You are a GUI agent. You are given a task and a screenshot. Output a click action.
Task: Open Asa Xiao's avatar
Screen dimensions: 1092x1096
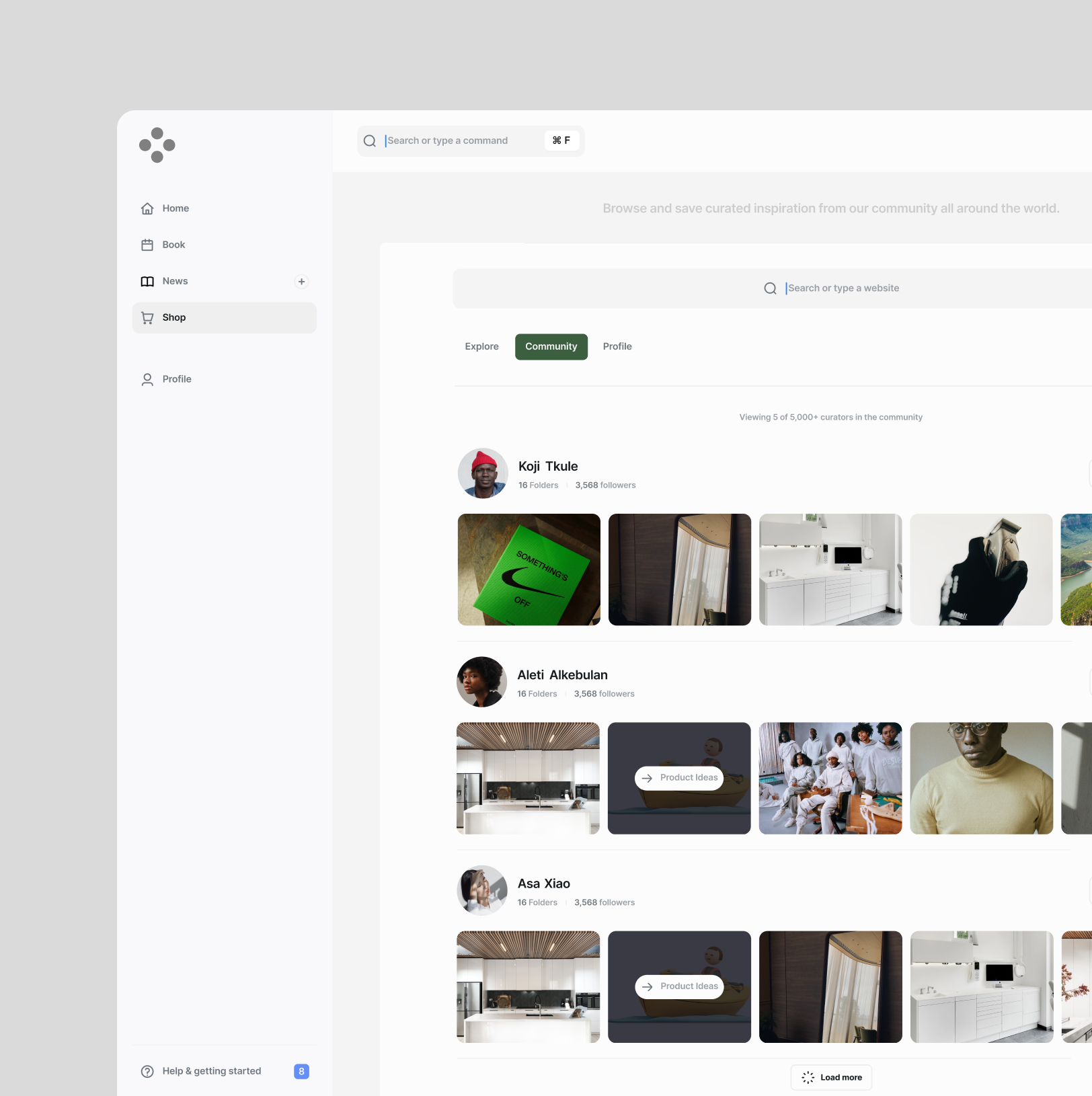pos(481,890)
